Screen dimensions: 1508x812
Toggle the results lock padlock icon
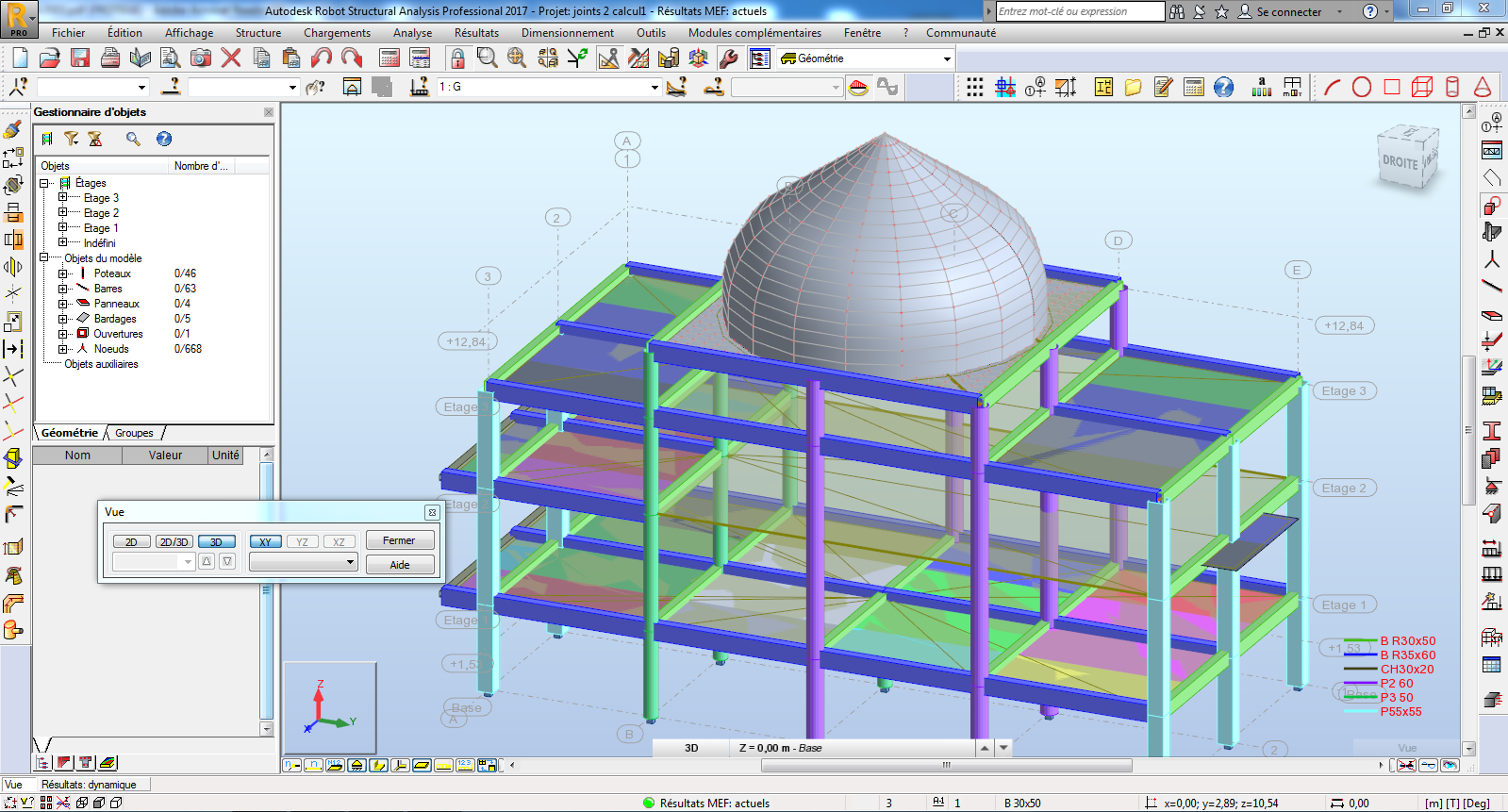tap(457, 58)
